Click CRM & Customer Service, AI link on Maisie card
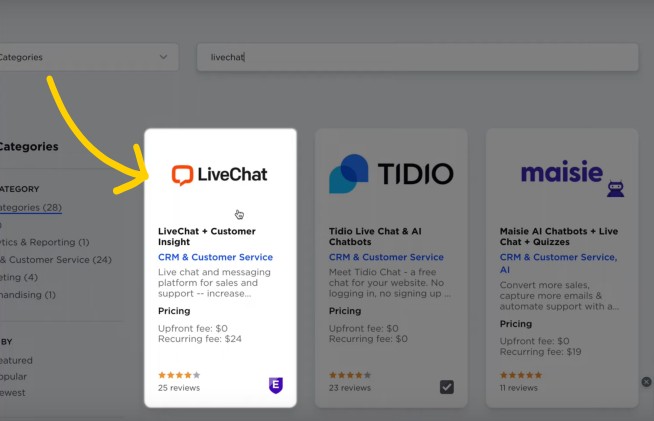This screenshot has width=654, height=421. pos(558,263)
